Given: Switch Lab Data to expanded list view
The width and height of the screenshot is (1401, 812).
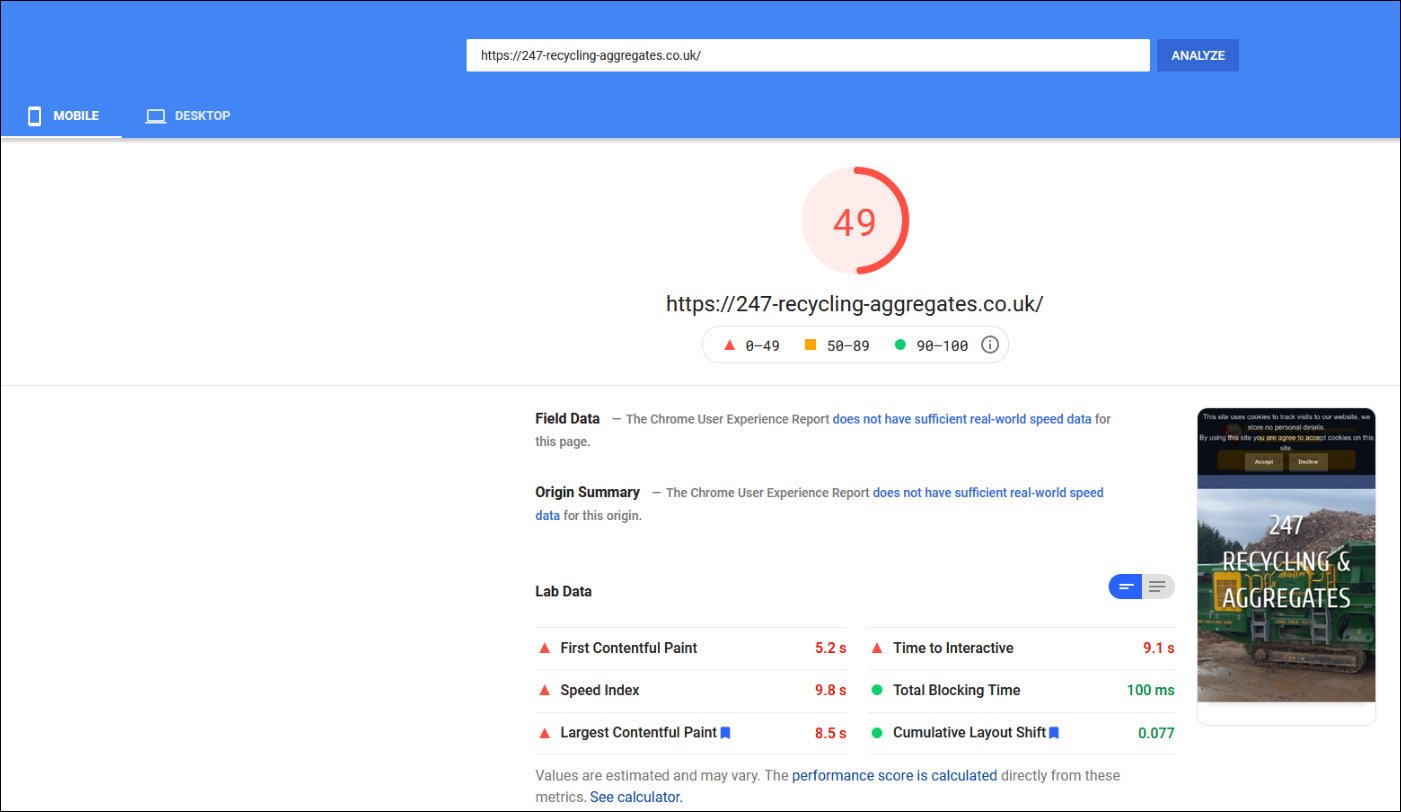Looking at the screenshot, I should 1158,587.
